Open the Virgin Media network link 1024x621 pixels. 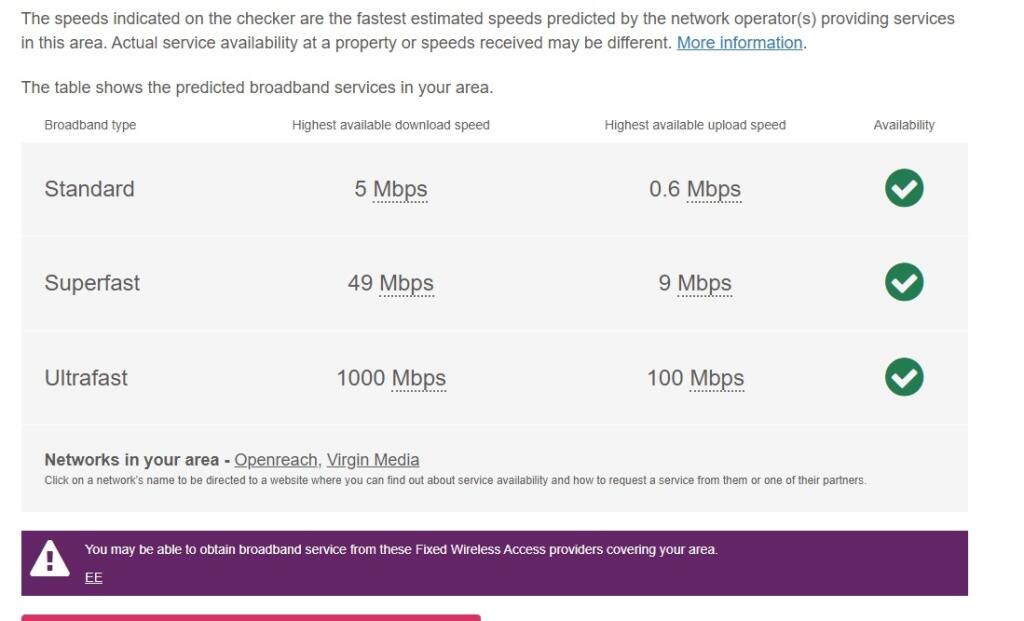[x=373, y=460]
